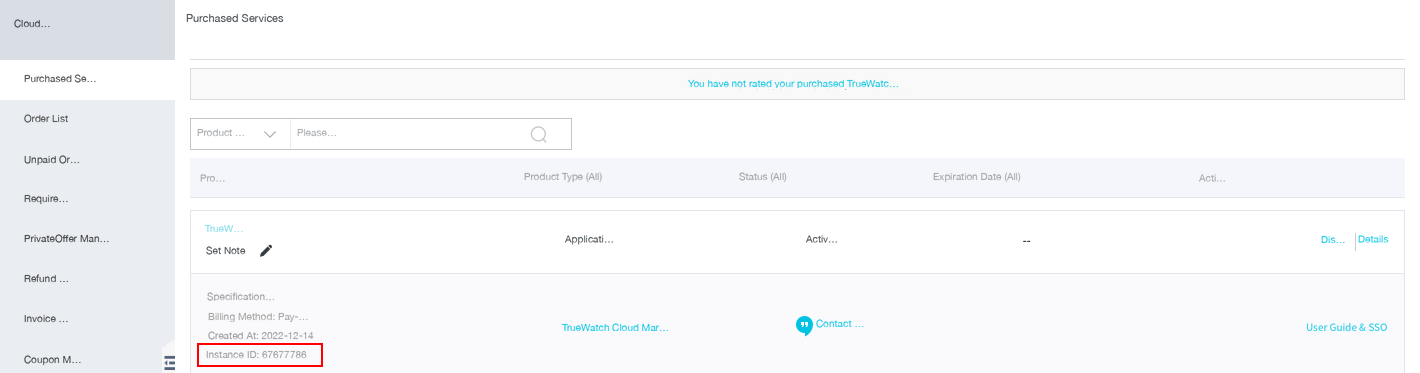Click the unrated TrueWatch purchase notice
Image resolution: width=1420 pixels, height=373 pixels.
pos(793,84)
